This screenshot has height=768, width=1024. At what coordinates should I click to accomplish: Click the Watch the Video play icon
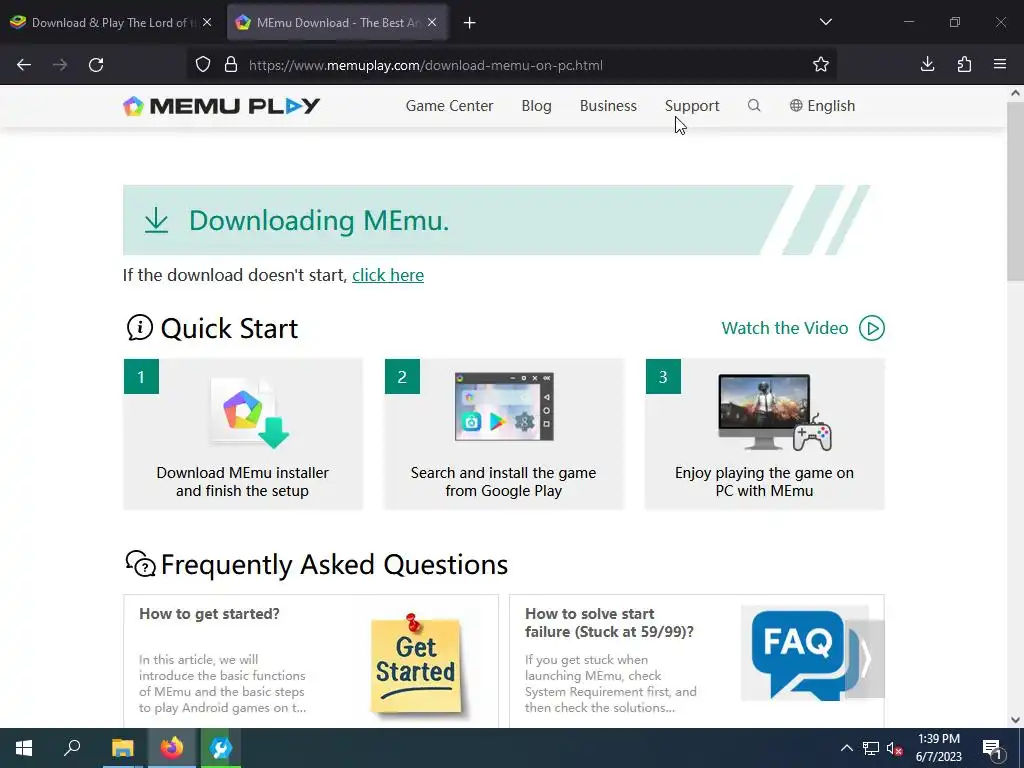tap(872, 328)
